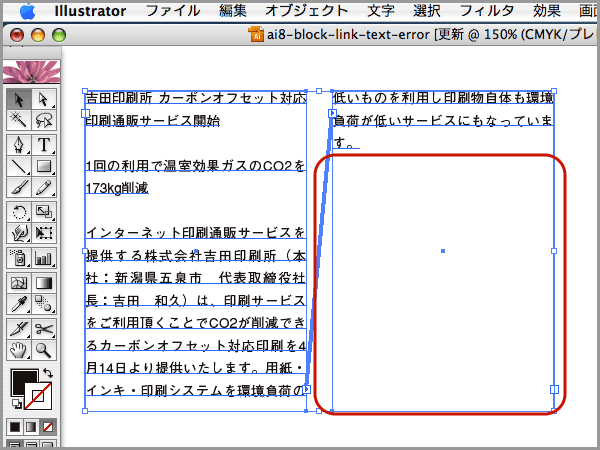Select the Blend tool

[x=44, y=304]
